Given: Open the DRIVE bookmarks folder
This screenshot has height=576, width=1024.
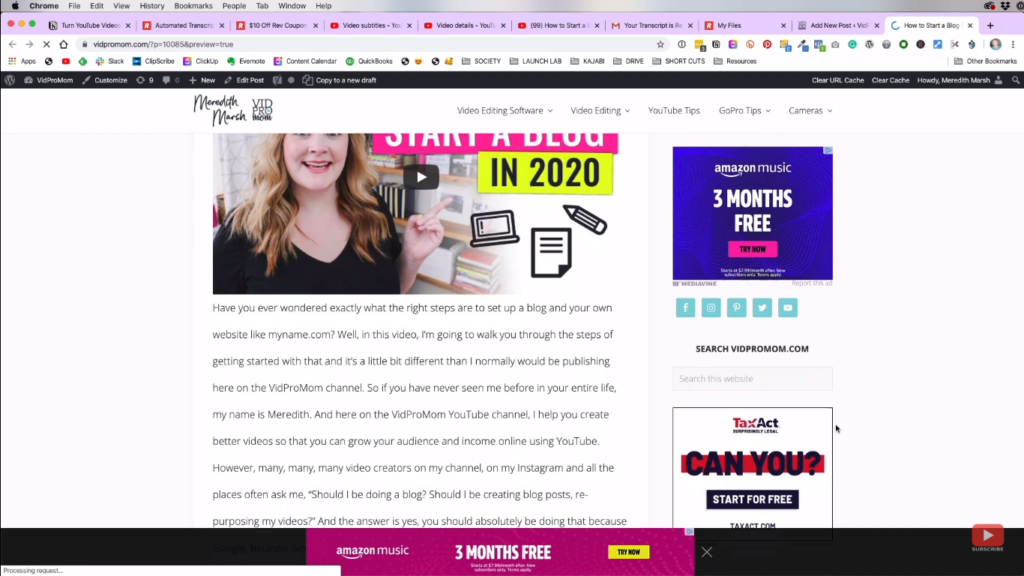Looking at the screenshot, I should 628,61.
